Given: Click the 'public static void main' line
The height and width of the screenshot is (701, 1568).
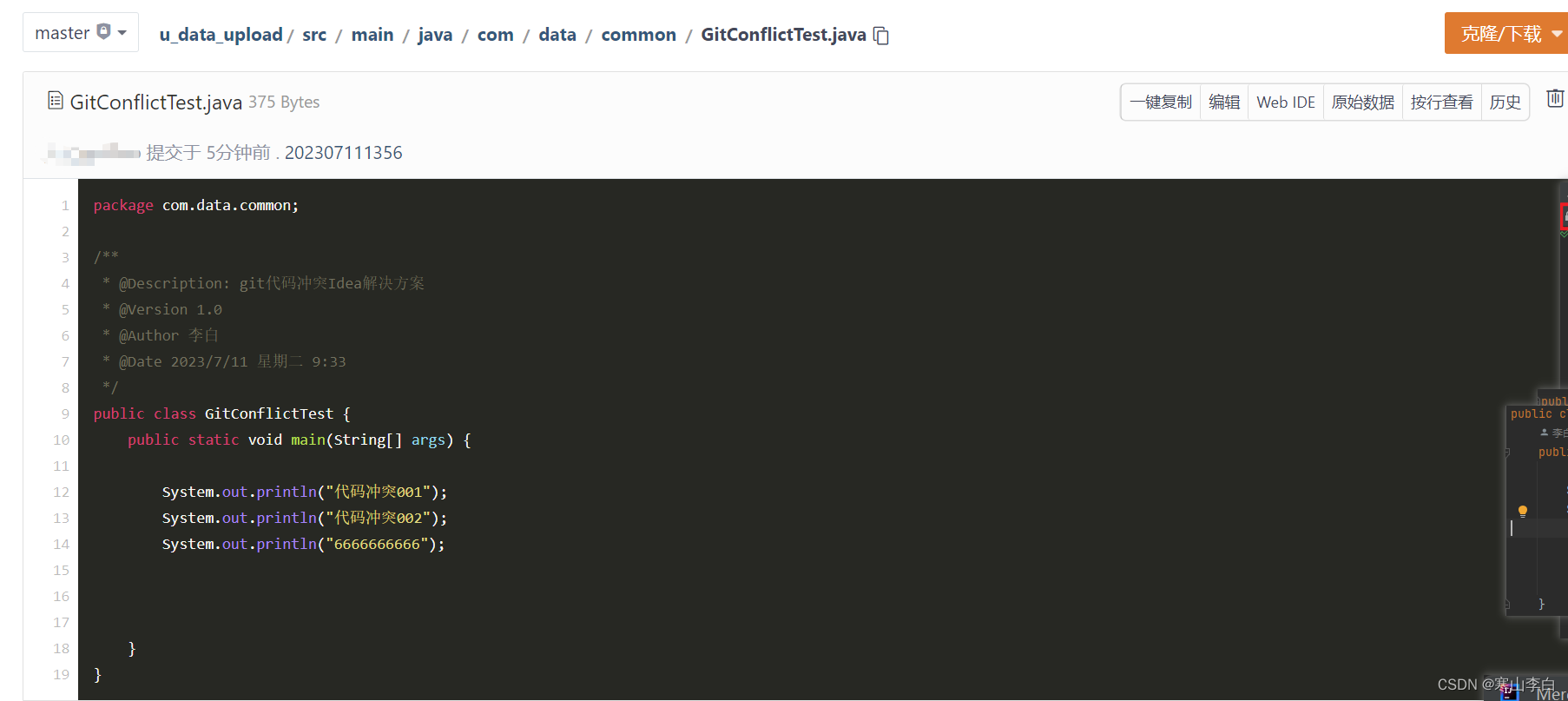Looking at the screenshot, I should [300, 440].
